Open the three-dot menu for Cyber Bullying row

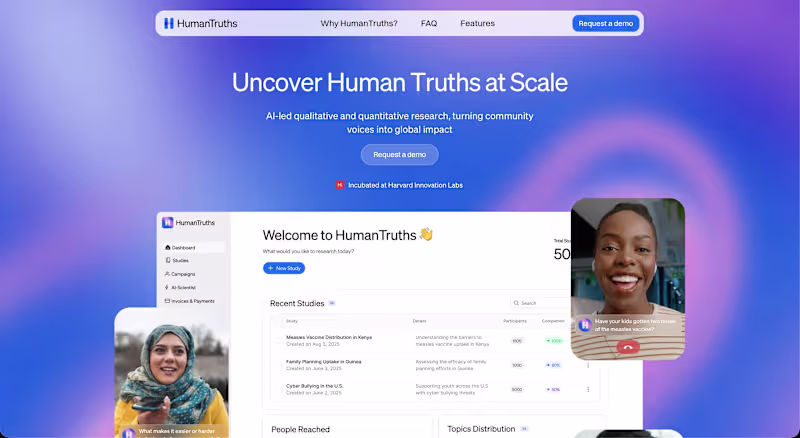pyautogui.click(x=588, y=390)
